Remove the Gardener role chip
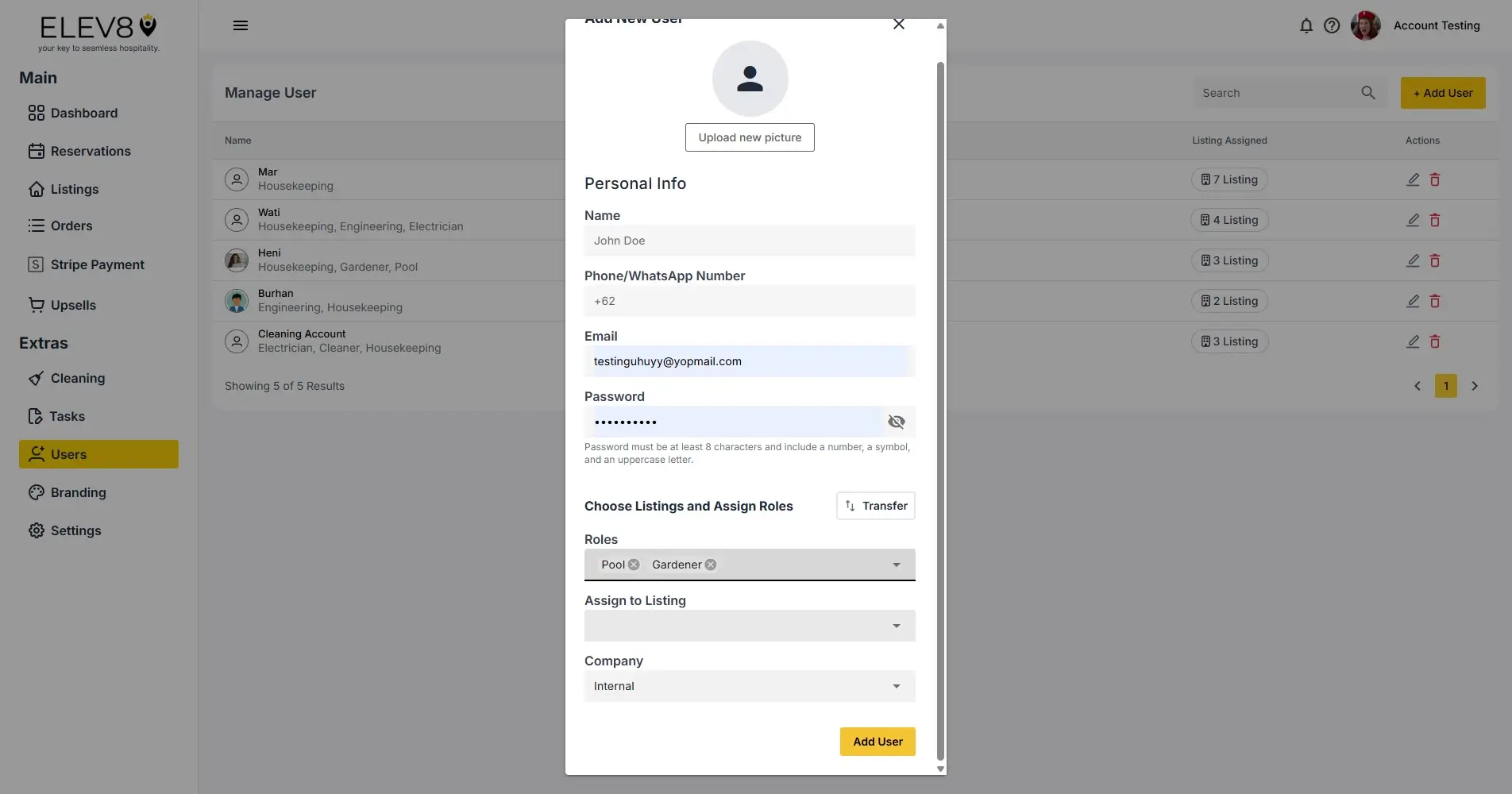Image resolution: width=1512 pixels, height=794 pixels. pyautogui.click(x=710, y=565)
